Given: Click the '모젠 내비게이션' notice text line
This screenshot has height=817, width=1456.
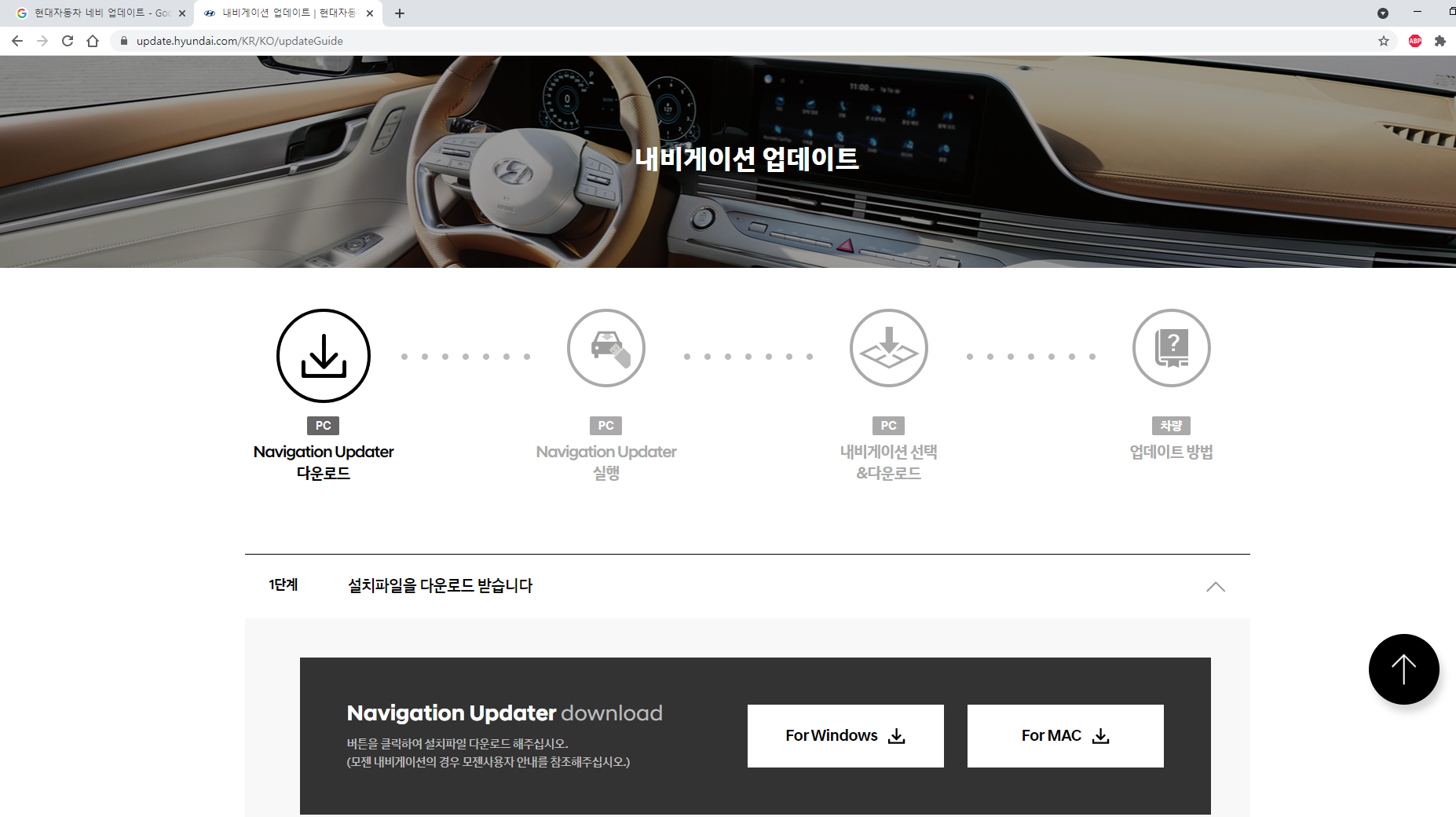Looking at the screenshot, I should point(488,762).
